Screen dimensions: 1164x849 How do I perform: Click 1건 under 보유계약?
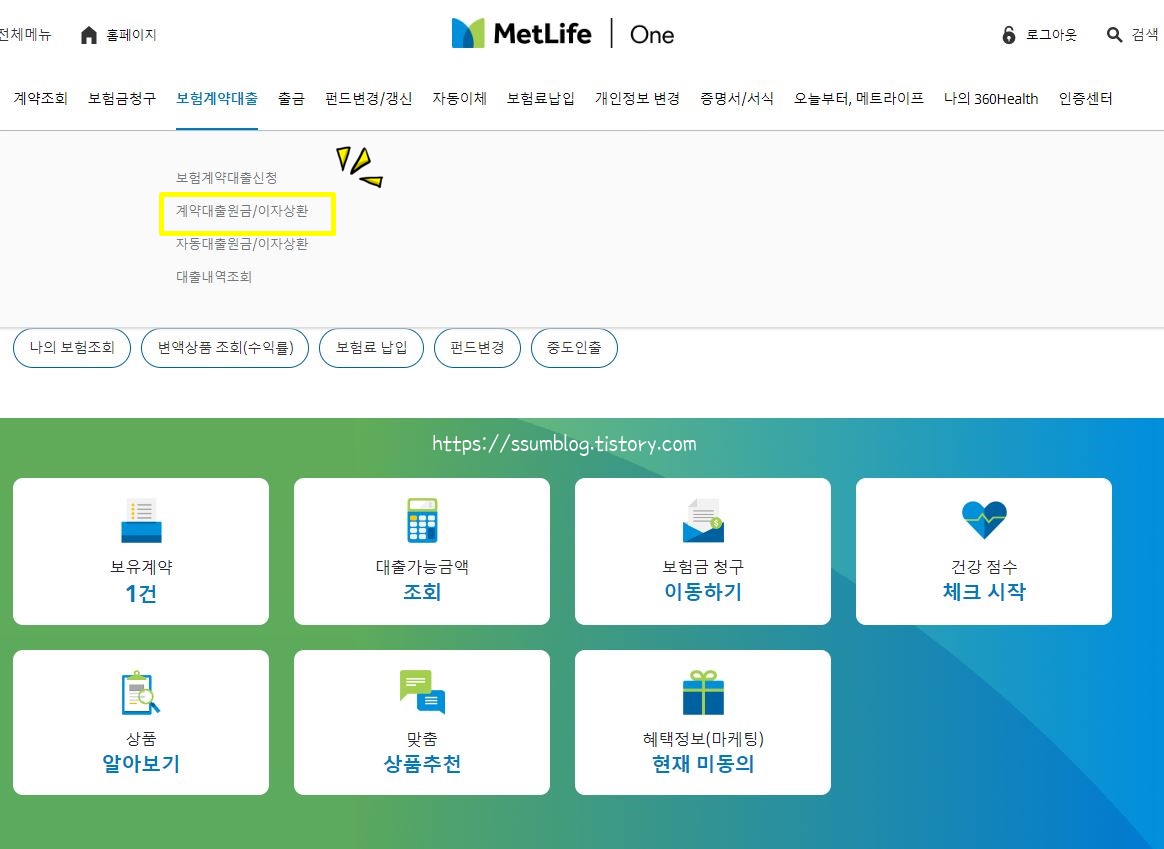pyautogui.click(x=141, y=594)
